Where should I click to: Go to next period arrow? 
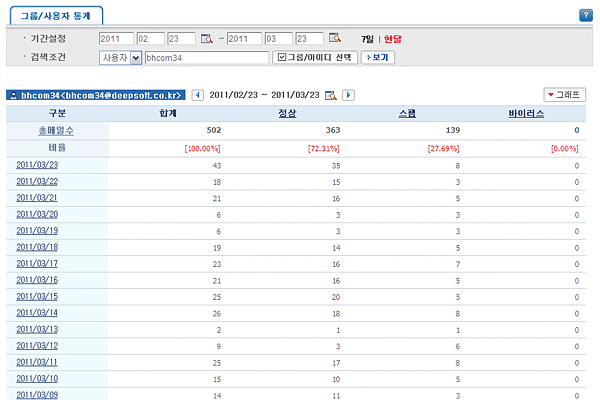348,95
